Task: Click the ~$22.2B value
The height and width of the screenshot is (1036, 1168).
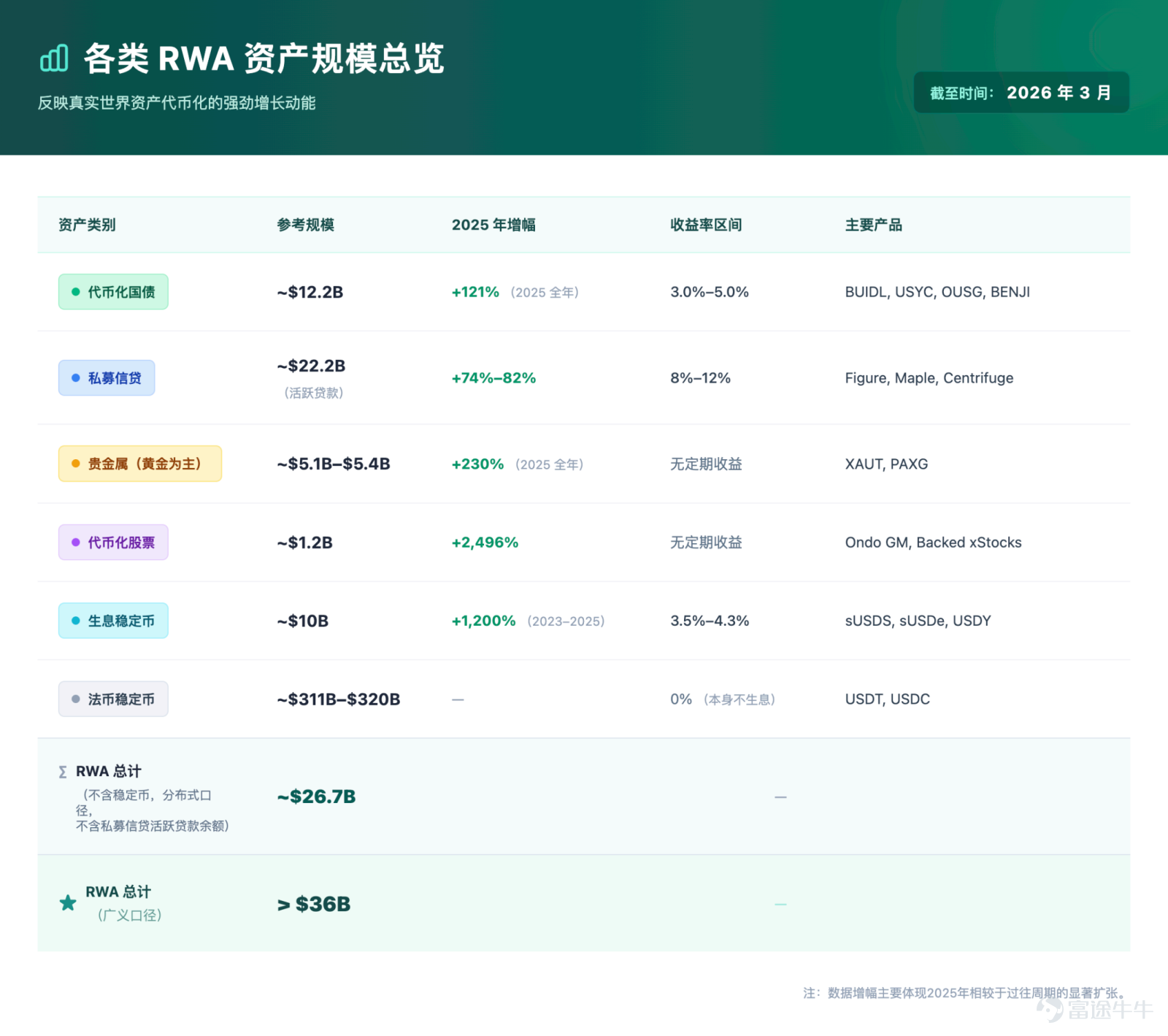Action: pos(311,366)
